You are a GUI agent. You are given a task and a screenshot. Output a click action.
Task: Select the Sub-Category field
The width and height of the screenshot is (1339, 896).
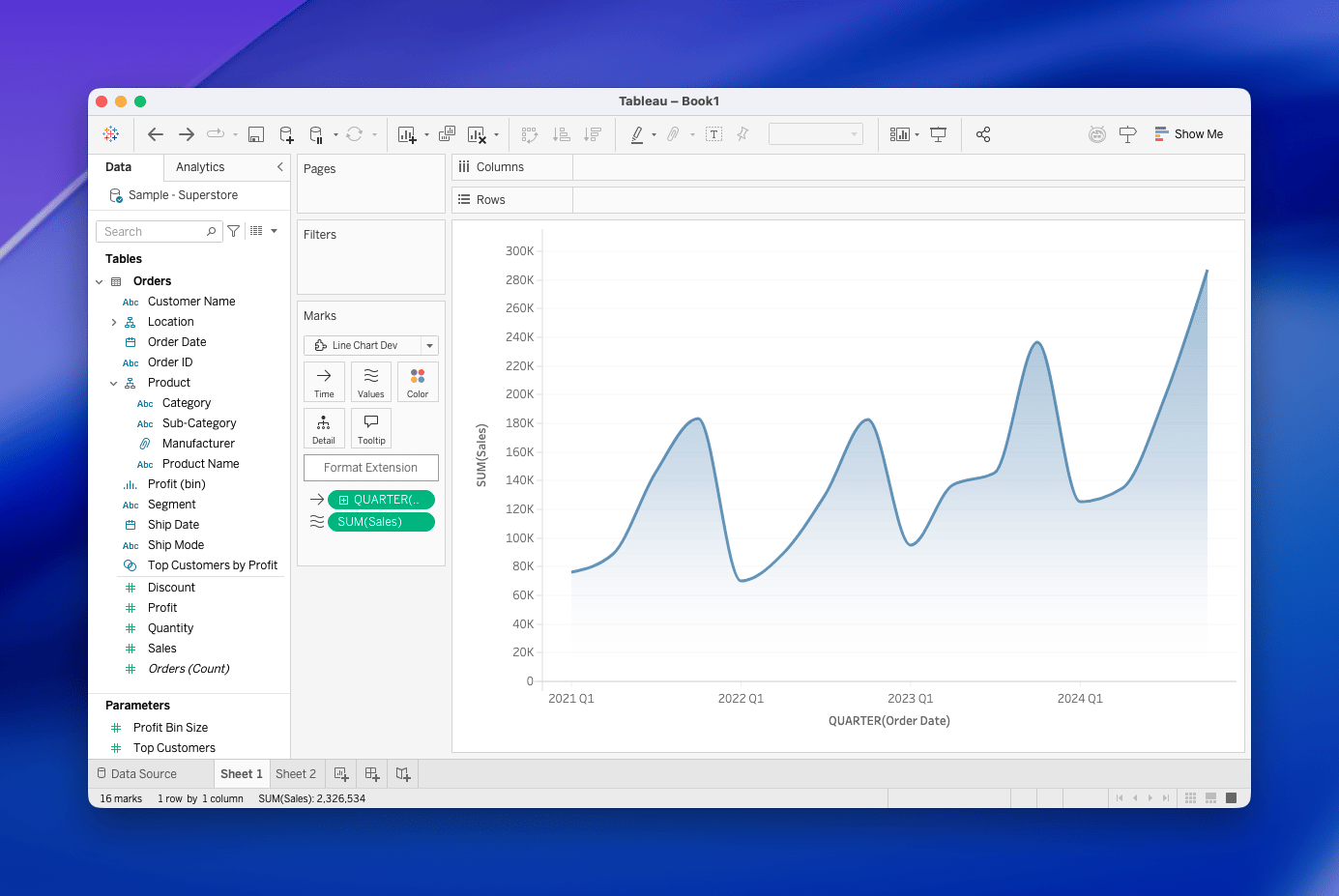(199, 423)
